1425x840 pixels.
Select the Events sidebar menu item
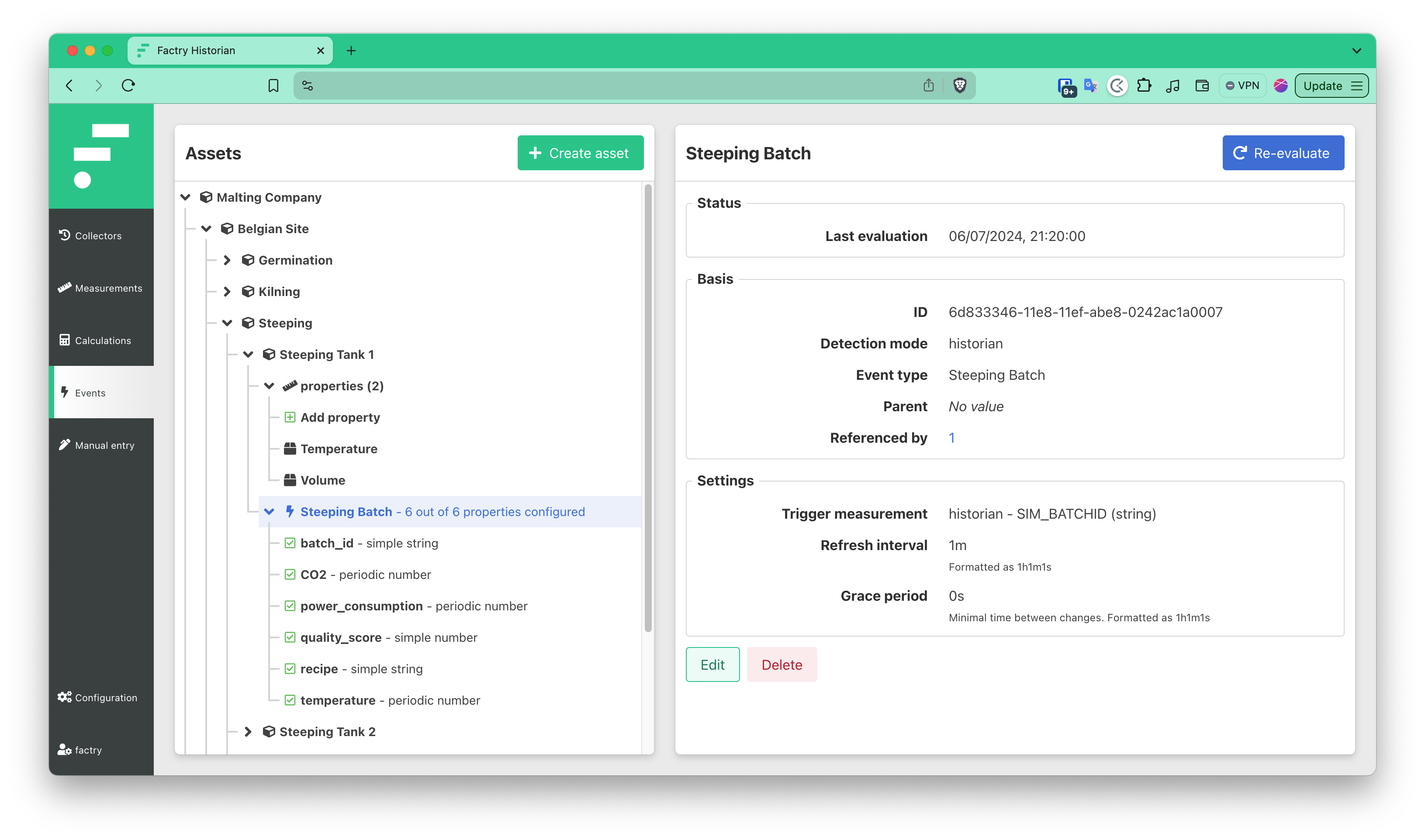click(x=90, y=393)
